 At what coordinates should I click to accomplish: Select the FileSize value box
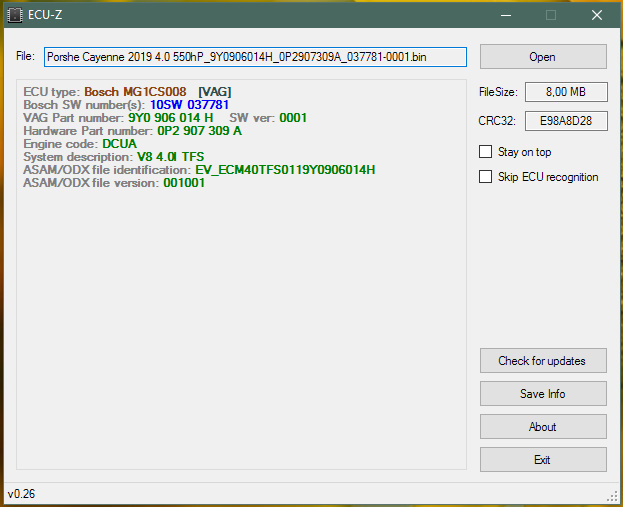tap(566, 92)
